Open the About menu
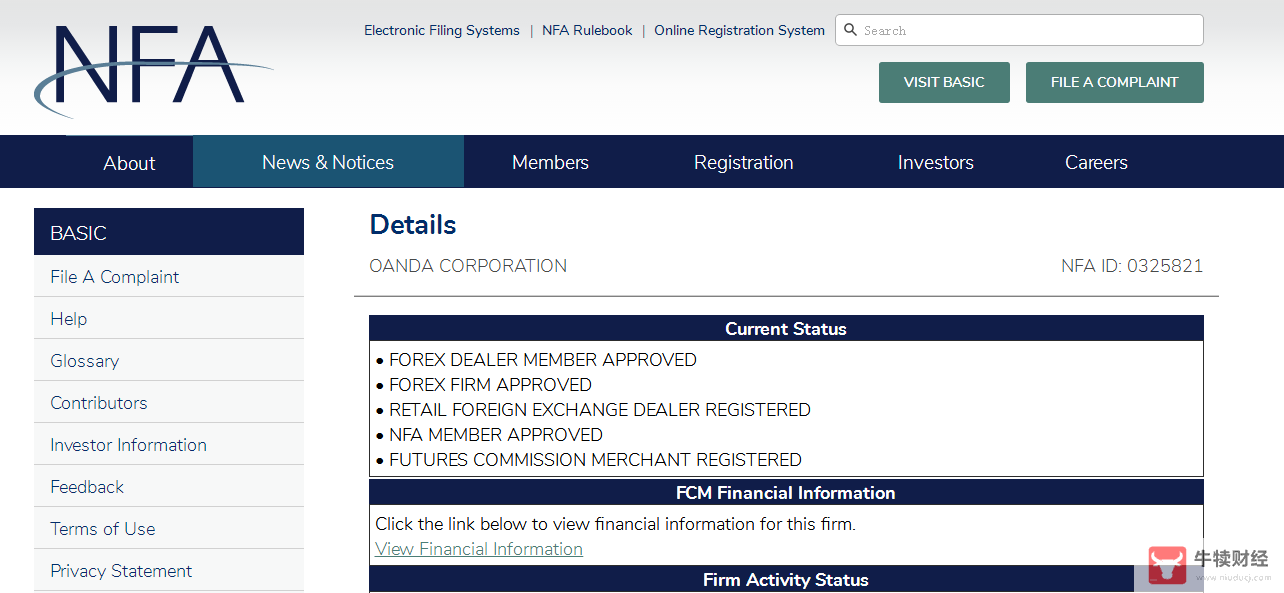 [x=129, y=163]
